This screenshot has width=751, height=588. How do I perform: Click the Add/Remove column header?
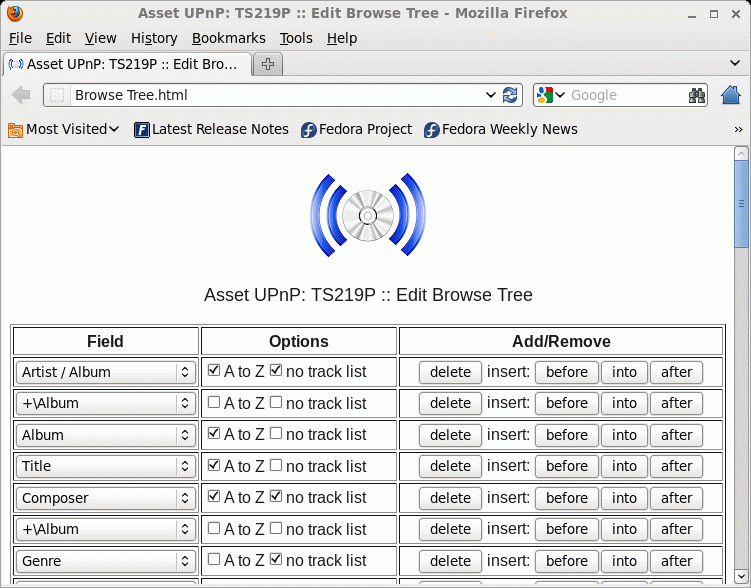[561, 341]
